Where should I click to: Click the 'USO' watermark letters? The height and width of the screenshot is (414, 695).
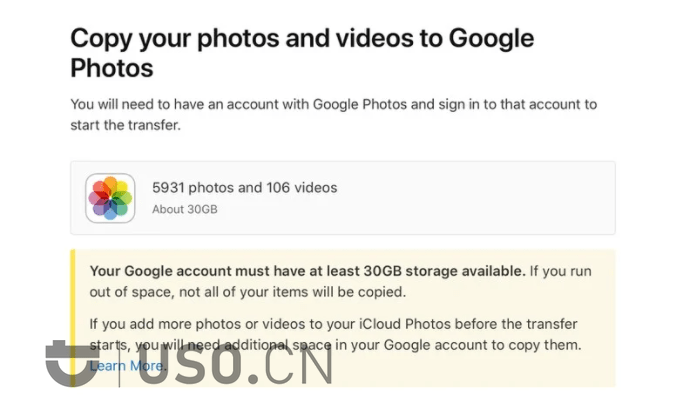pyautogui.click(x=190, y=364)
